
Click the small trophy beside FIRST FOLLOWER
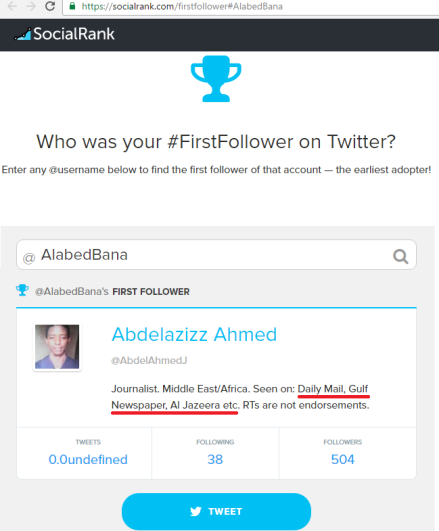click(x=22, y=290)
